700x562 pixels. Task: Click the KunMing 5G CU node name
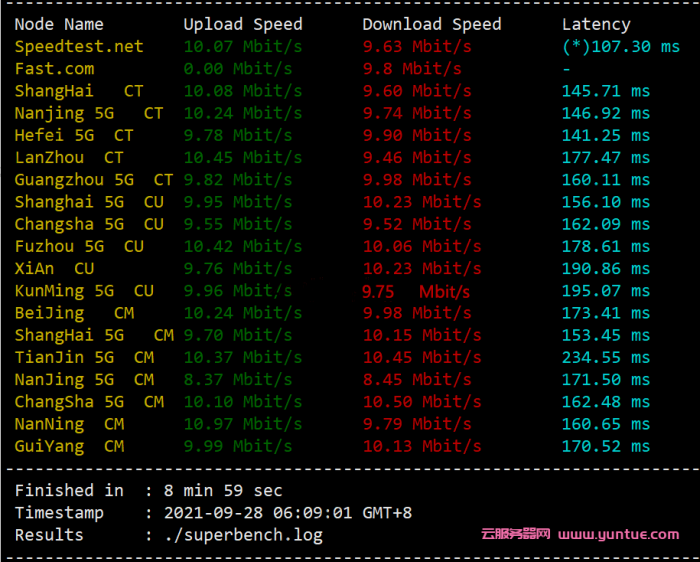point(84,291)
